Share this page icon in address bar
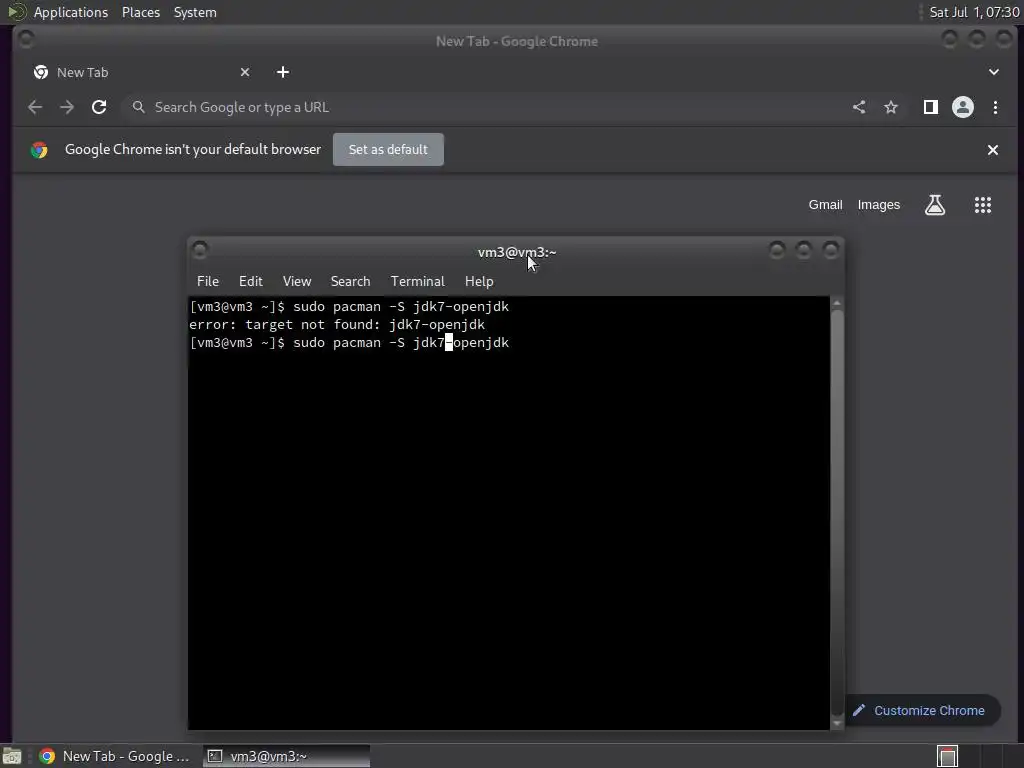This screenshot has width=1024, height=768. [x=859, y=107]
